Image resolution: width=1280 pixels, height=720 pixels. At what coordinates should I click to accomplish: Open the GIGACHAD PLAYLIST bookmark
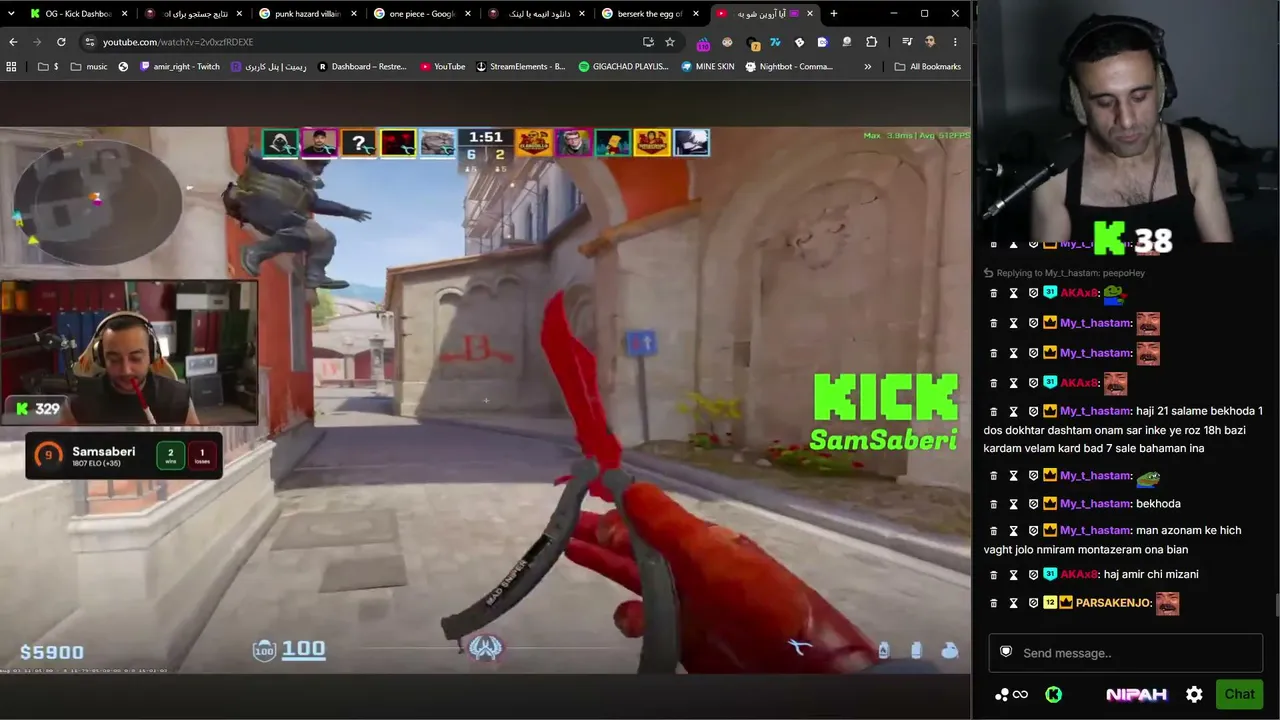(624, 67)
